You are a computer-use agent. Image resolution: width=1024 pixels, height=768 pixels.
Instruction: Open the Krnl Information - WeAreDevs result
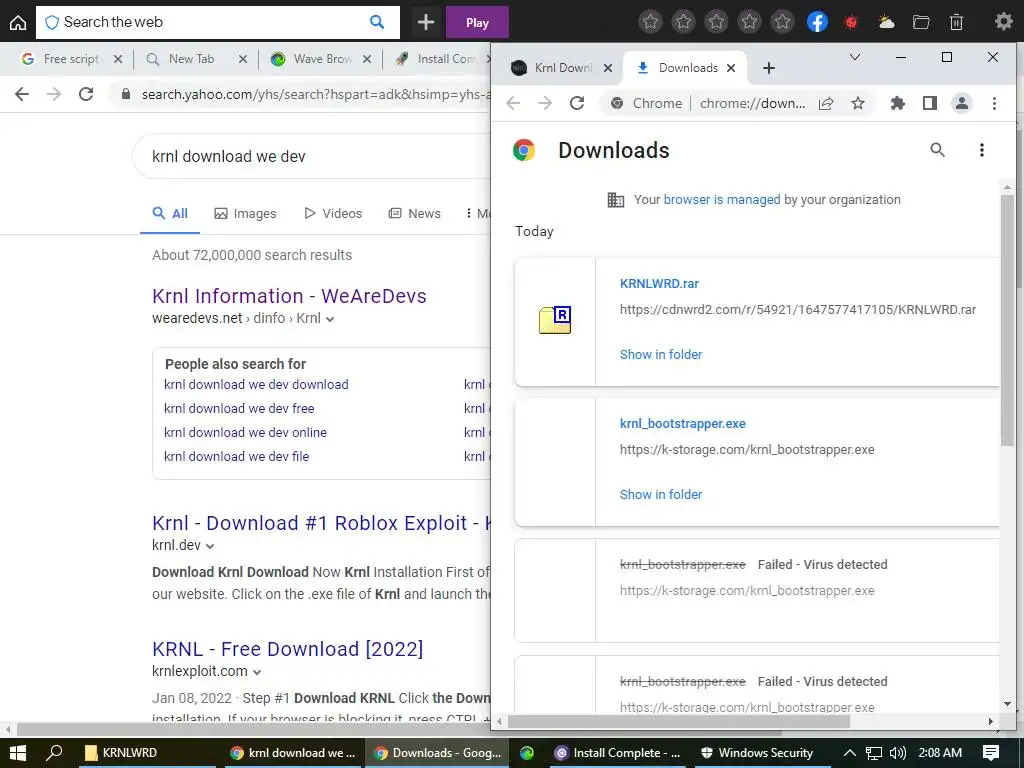click(289, 296)
